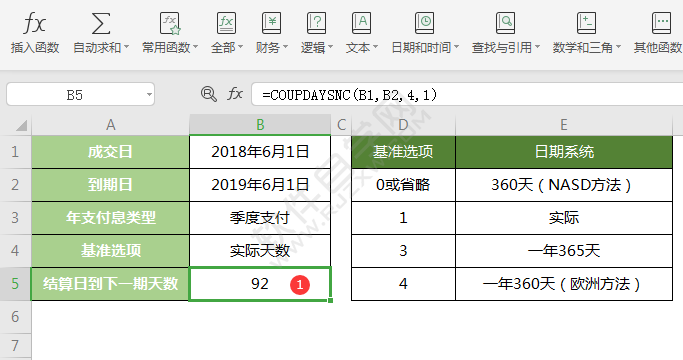Image resolution: width=683 pixels, height=360 pixels.
Task: Click cell E3 with 实际
Action: click(x=564, y=217)
